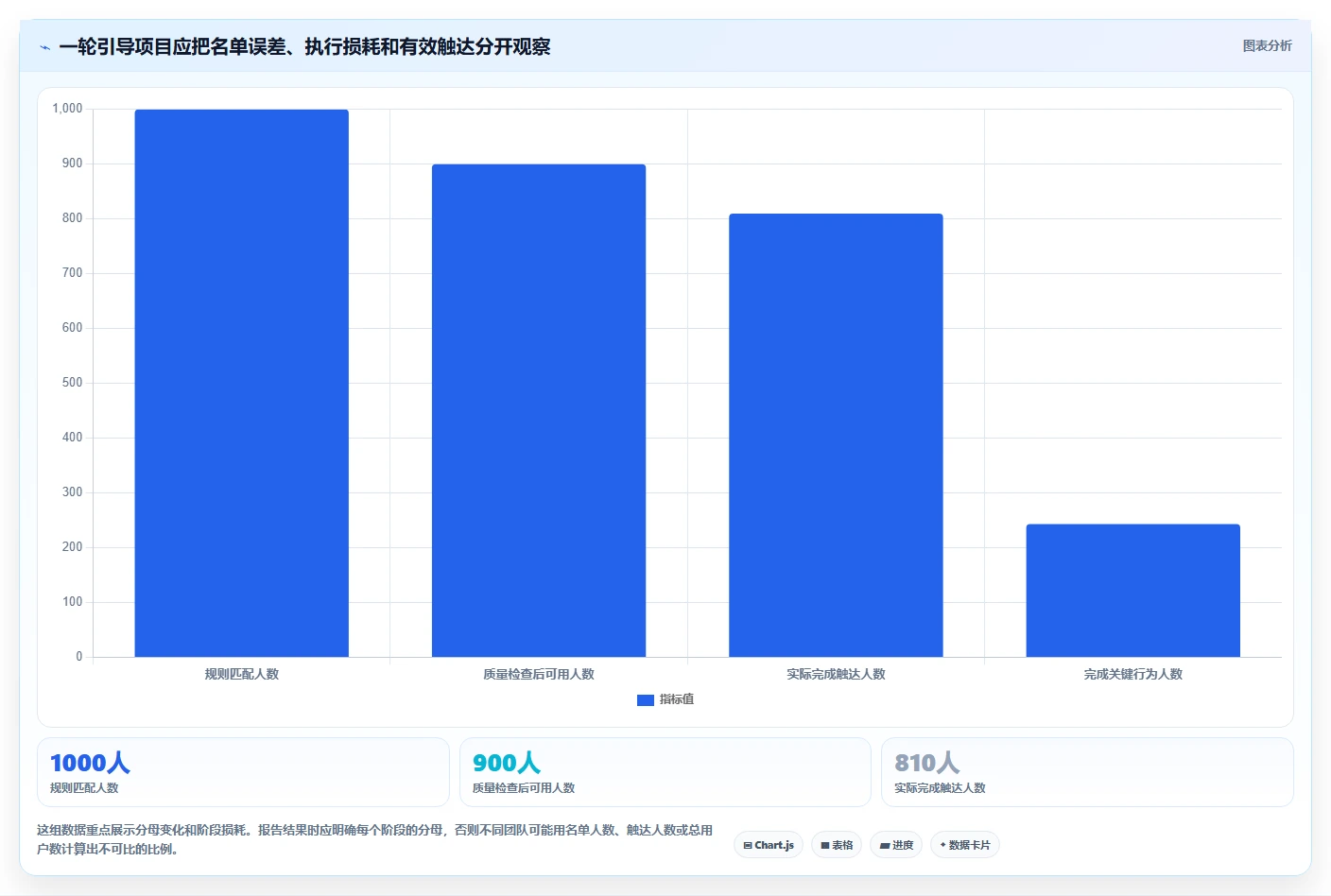Viewport: 1331px width, 896px height.
Task: Select the 数据卡片 tag chip
Action: tap(965, 845)
